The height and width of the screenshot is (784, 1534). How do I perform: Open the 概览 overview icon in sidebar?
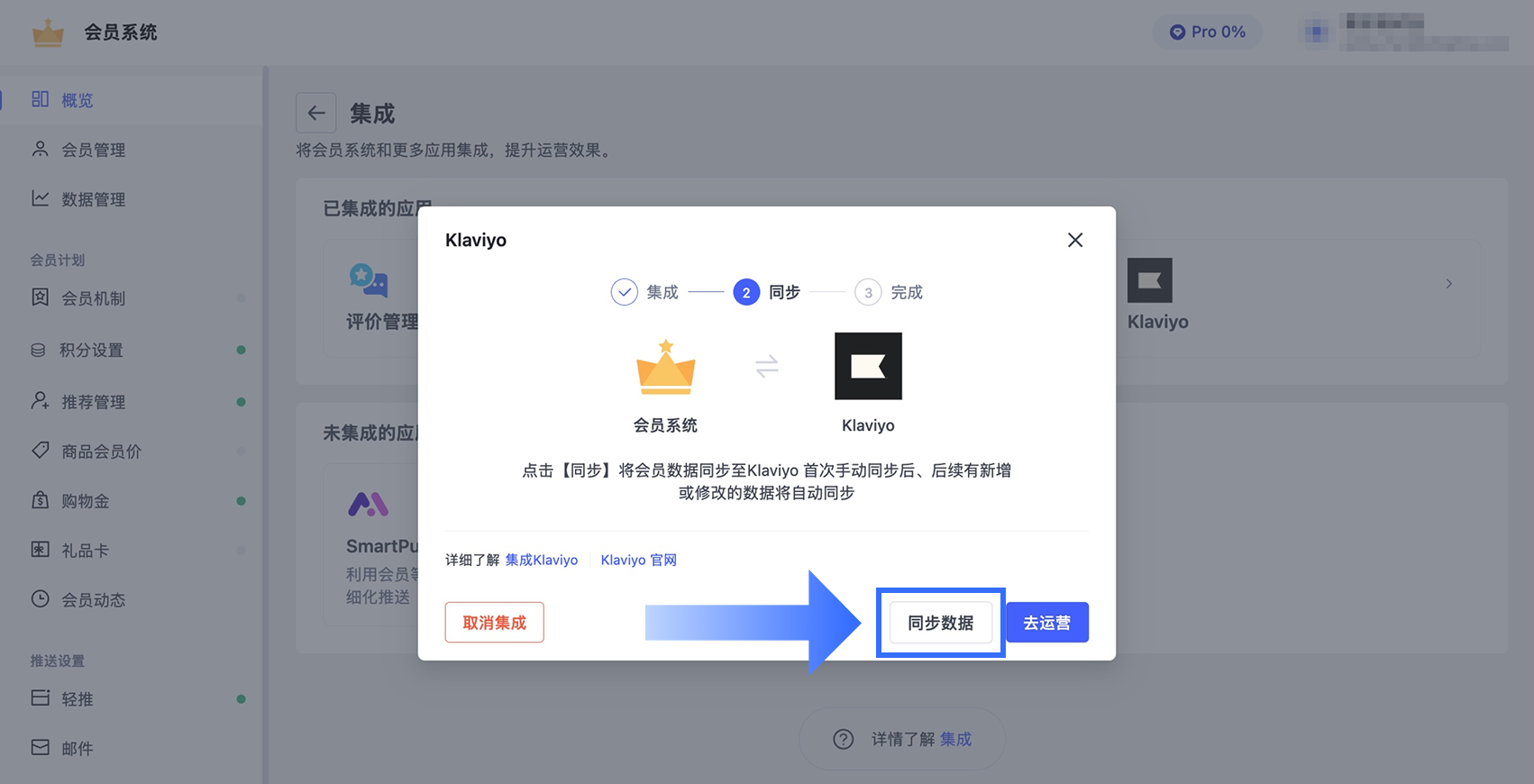[41, 99]
